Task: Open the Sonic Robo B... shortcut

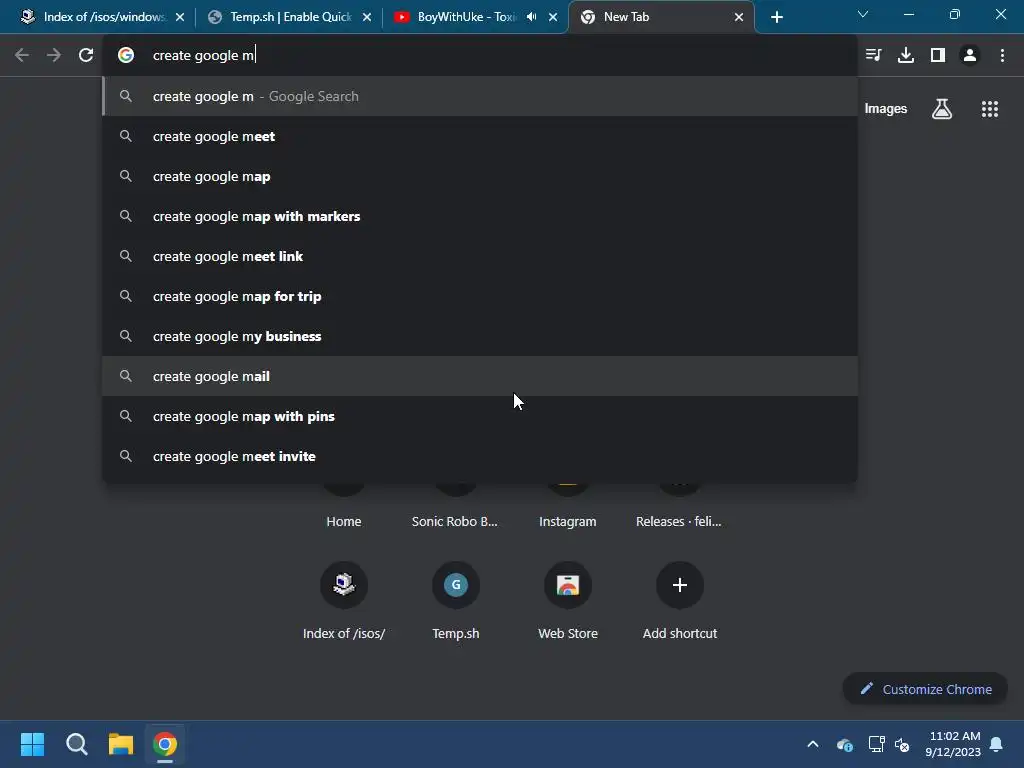Action: coord(455,521)
